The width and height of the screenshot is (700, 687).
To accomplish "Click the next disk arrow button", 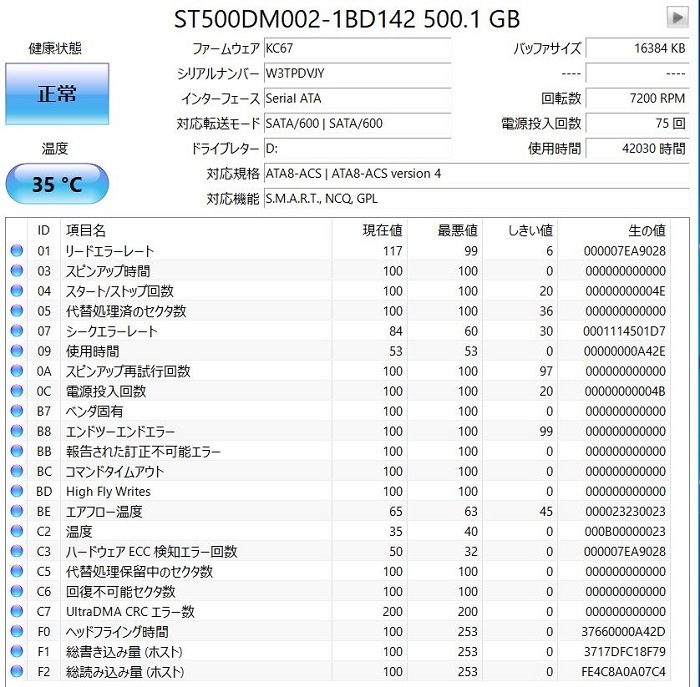I will click(x=677, y=17).
